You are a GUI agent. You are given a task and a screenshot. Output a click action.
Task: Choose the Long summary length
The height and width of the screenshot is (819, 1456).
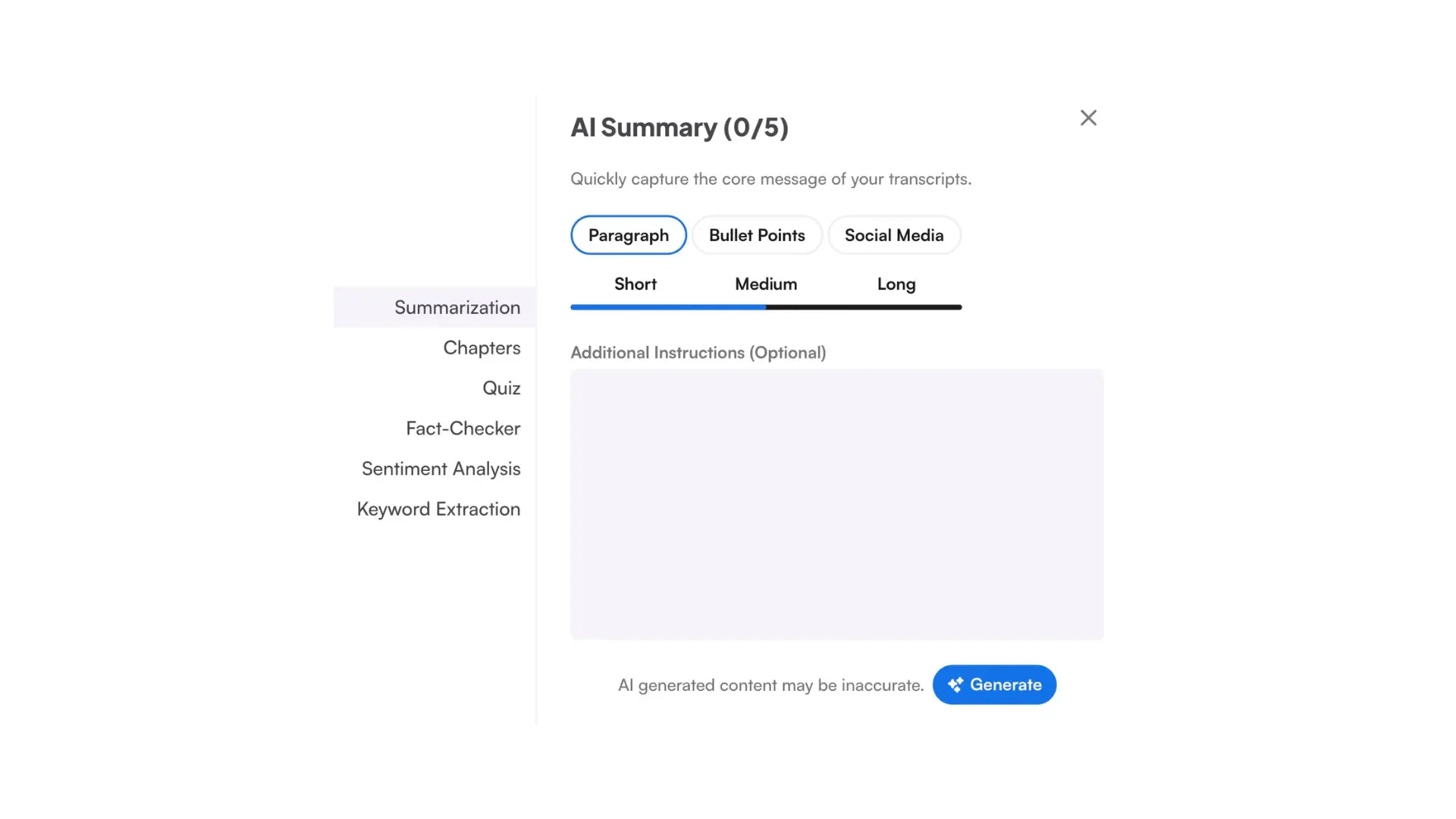click(x=896, y=284)
